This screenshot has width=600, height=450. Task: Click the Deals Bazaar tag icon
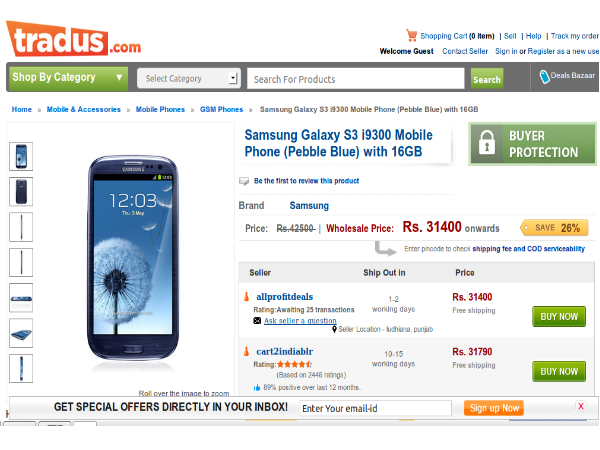pos(546,77)
